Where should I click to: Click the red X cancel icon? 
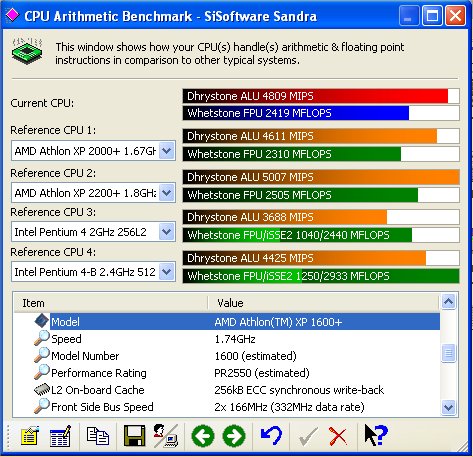pyautogui.click(x=338, y=436)
